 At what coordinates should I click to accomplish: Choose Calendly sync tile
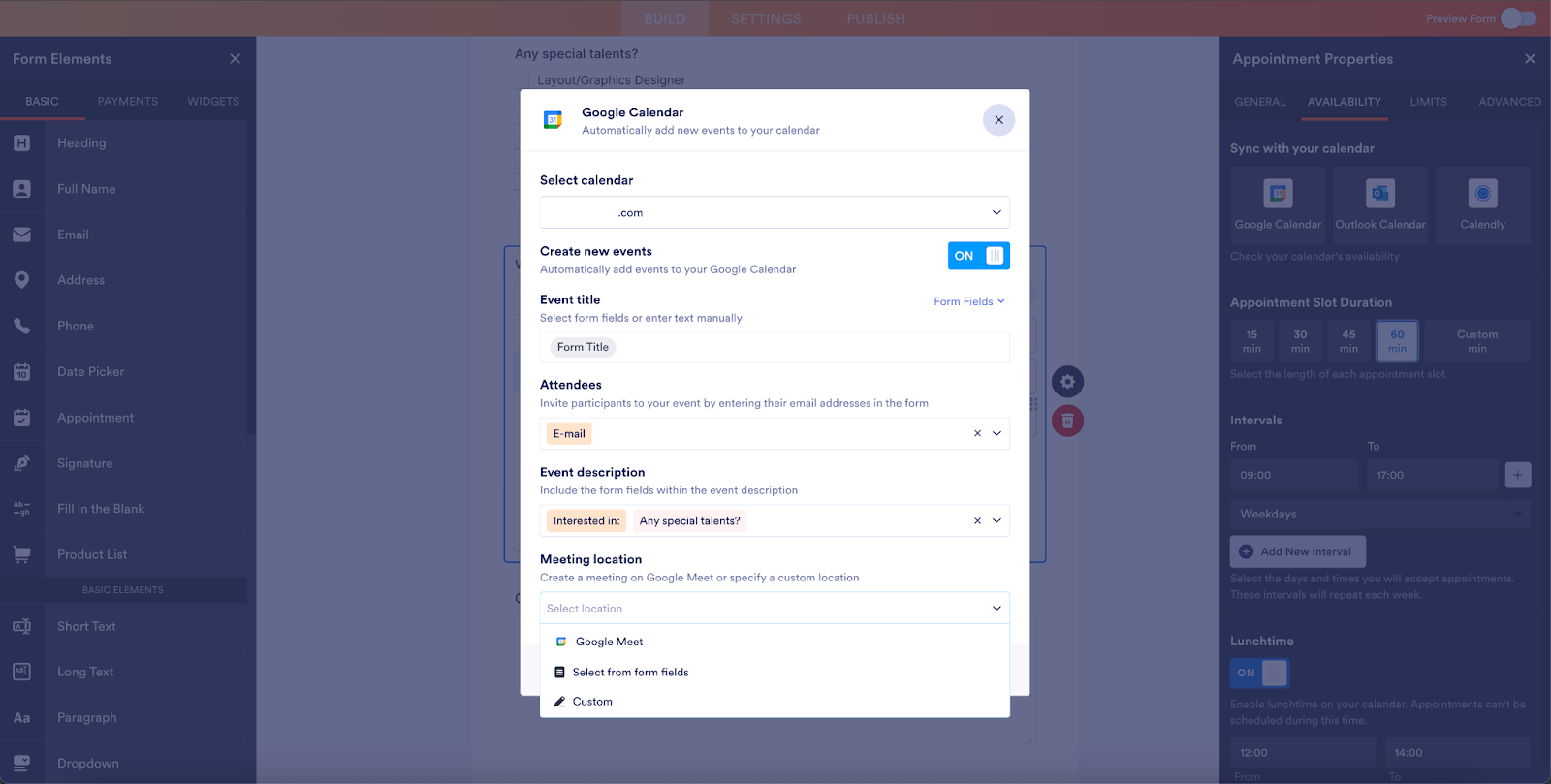point(1483,205)
